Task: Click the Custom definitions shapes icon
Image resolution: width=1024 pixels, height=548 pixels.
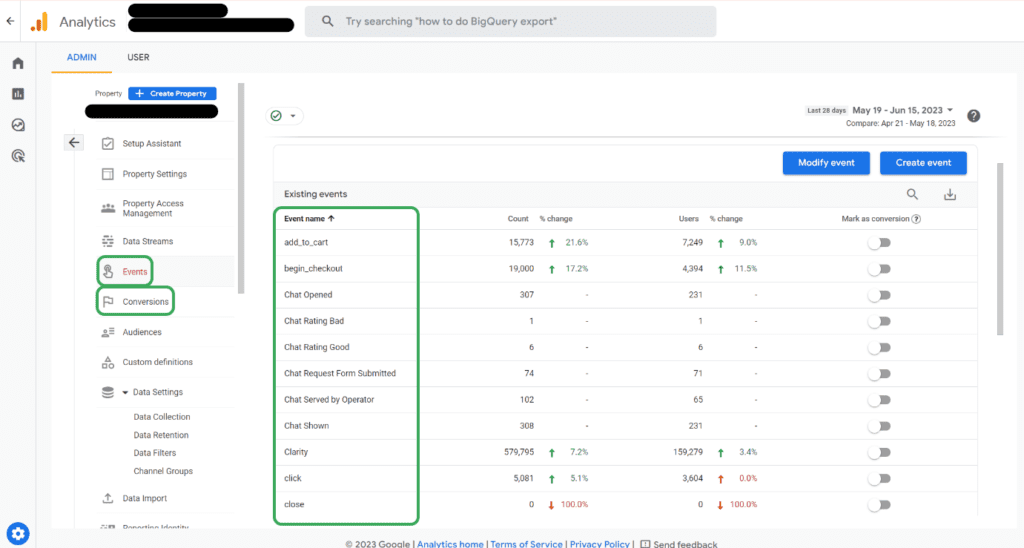Action: tap(108, 362)
